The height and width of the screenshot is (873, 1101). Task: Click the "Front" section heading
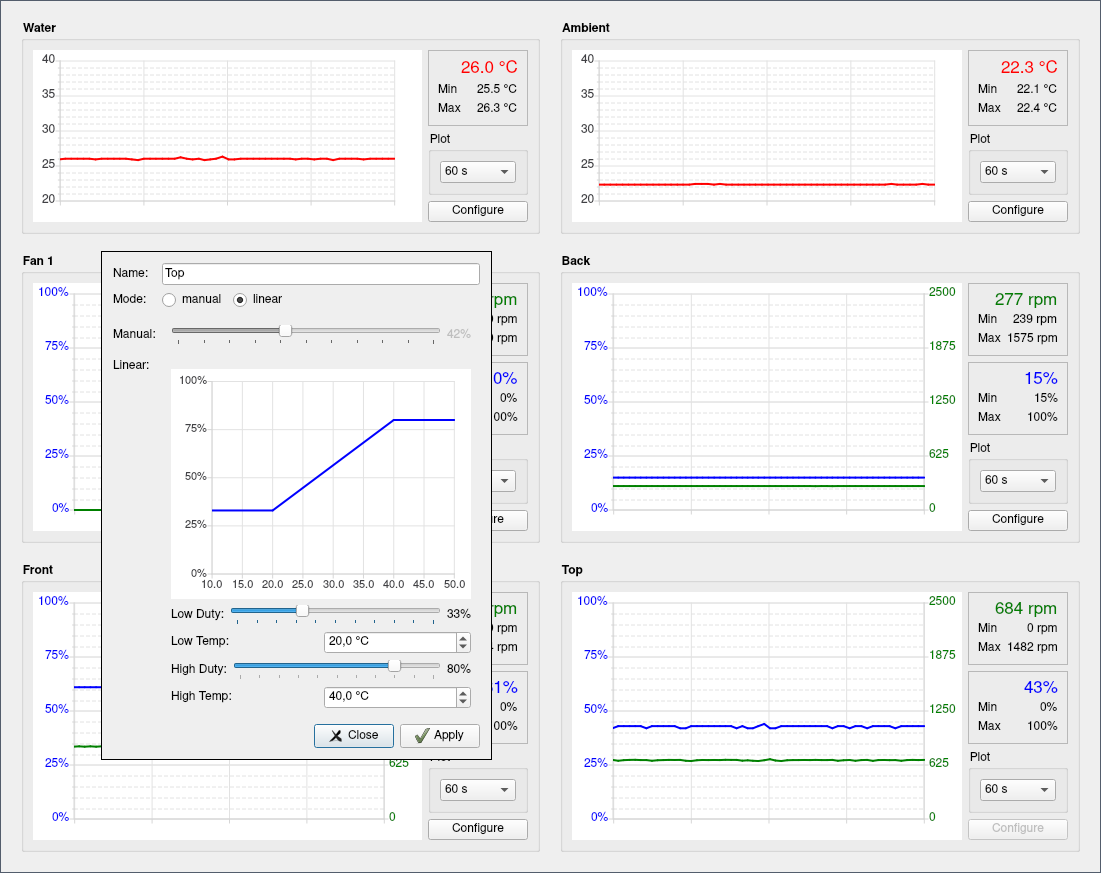point(38,570)
